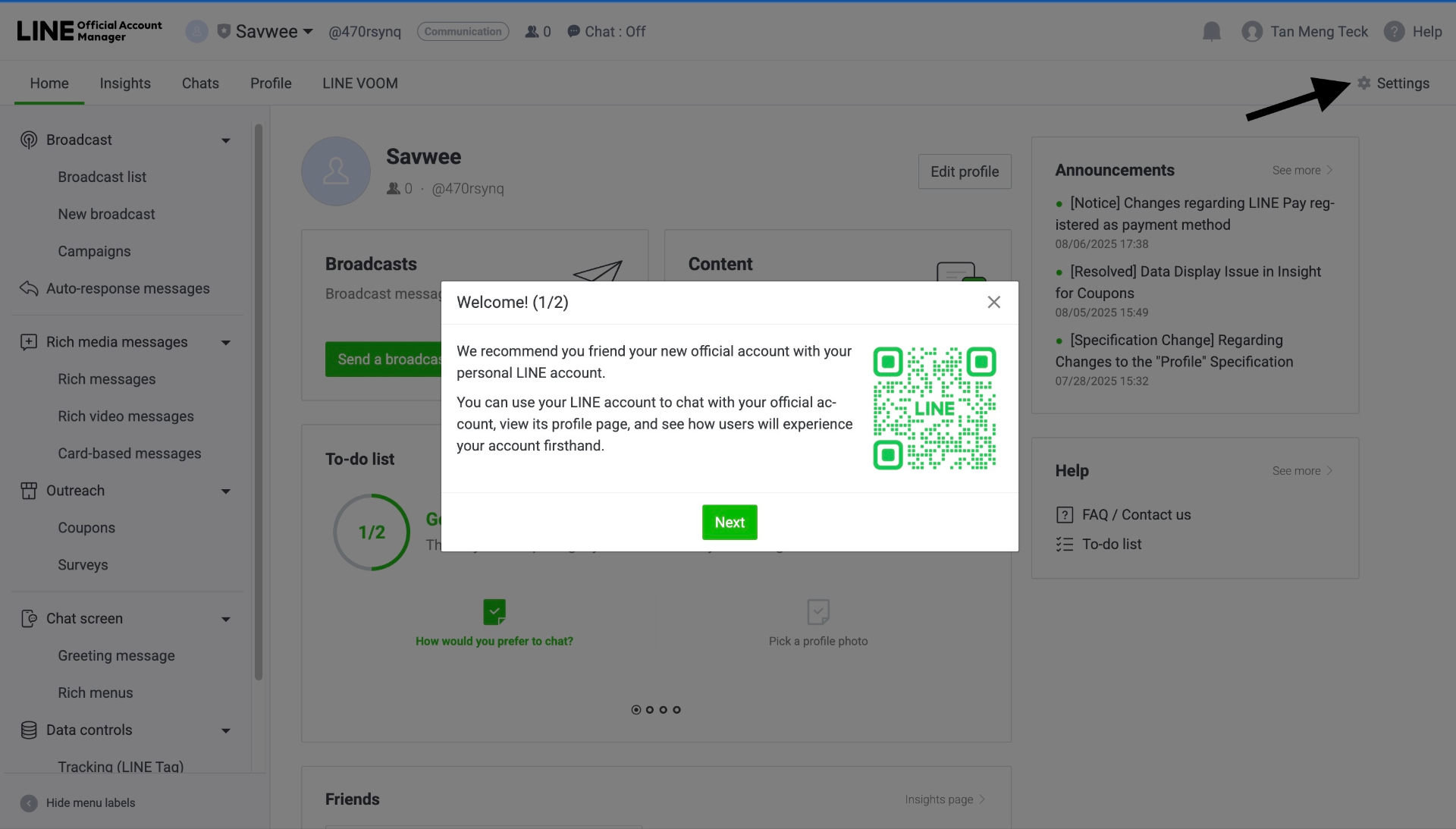Click the LINE QR code in dialog
Image resolution: width=1456 pixels, height=829 pixels.
[x=934, y=408]
